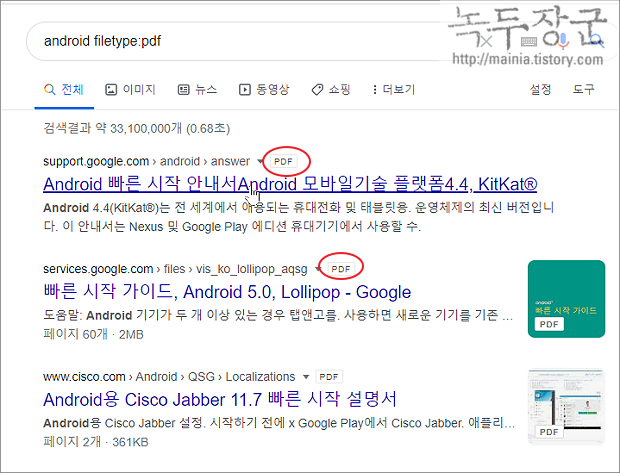Open the 'Android 빠른 시작 안내서' KitKat result
620x473 pixels.
pyautogui.click(x=290, y=184)
